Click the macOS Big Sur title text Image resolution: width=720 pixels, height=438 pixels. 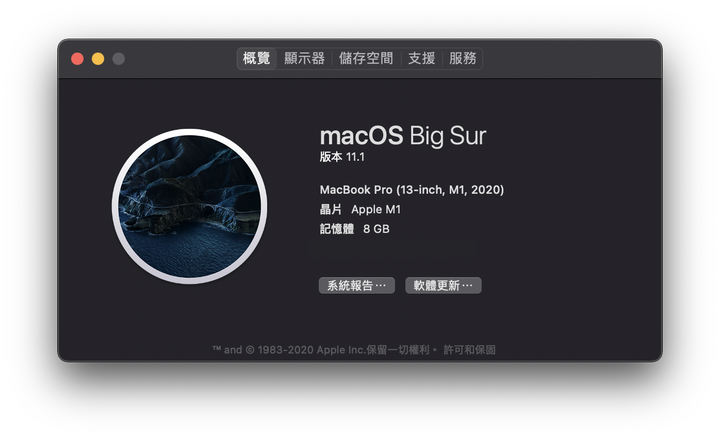[403, 136]
